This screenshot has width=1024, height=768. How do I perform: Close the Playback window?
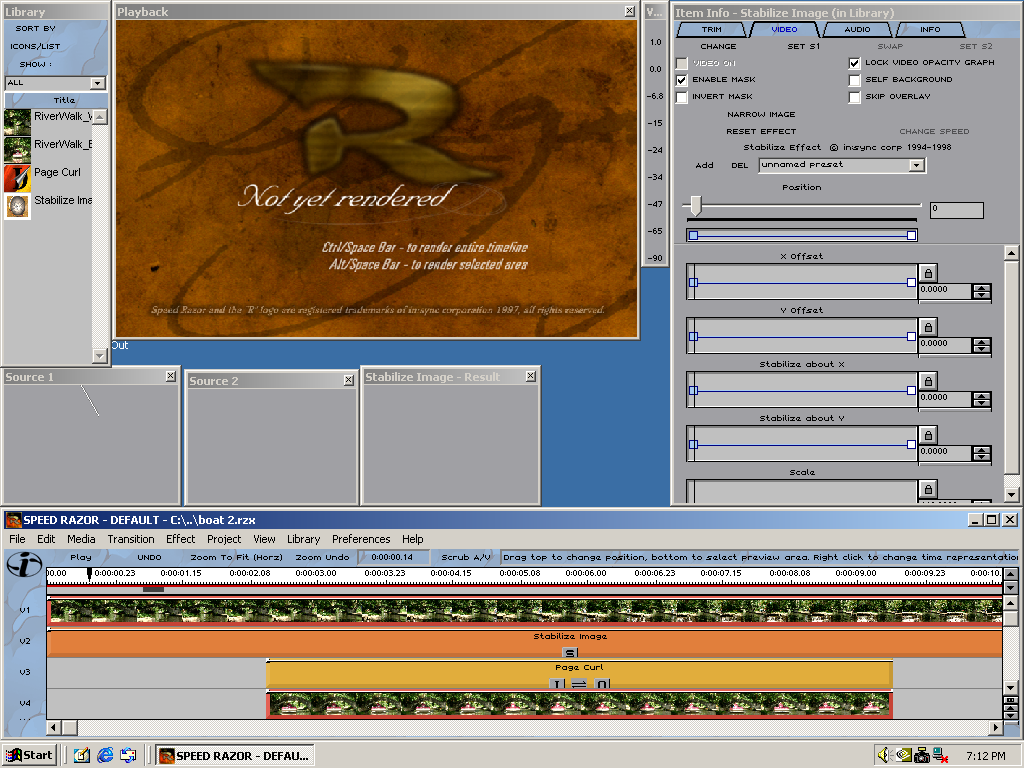coord(630,11)
